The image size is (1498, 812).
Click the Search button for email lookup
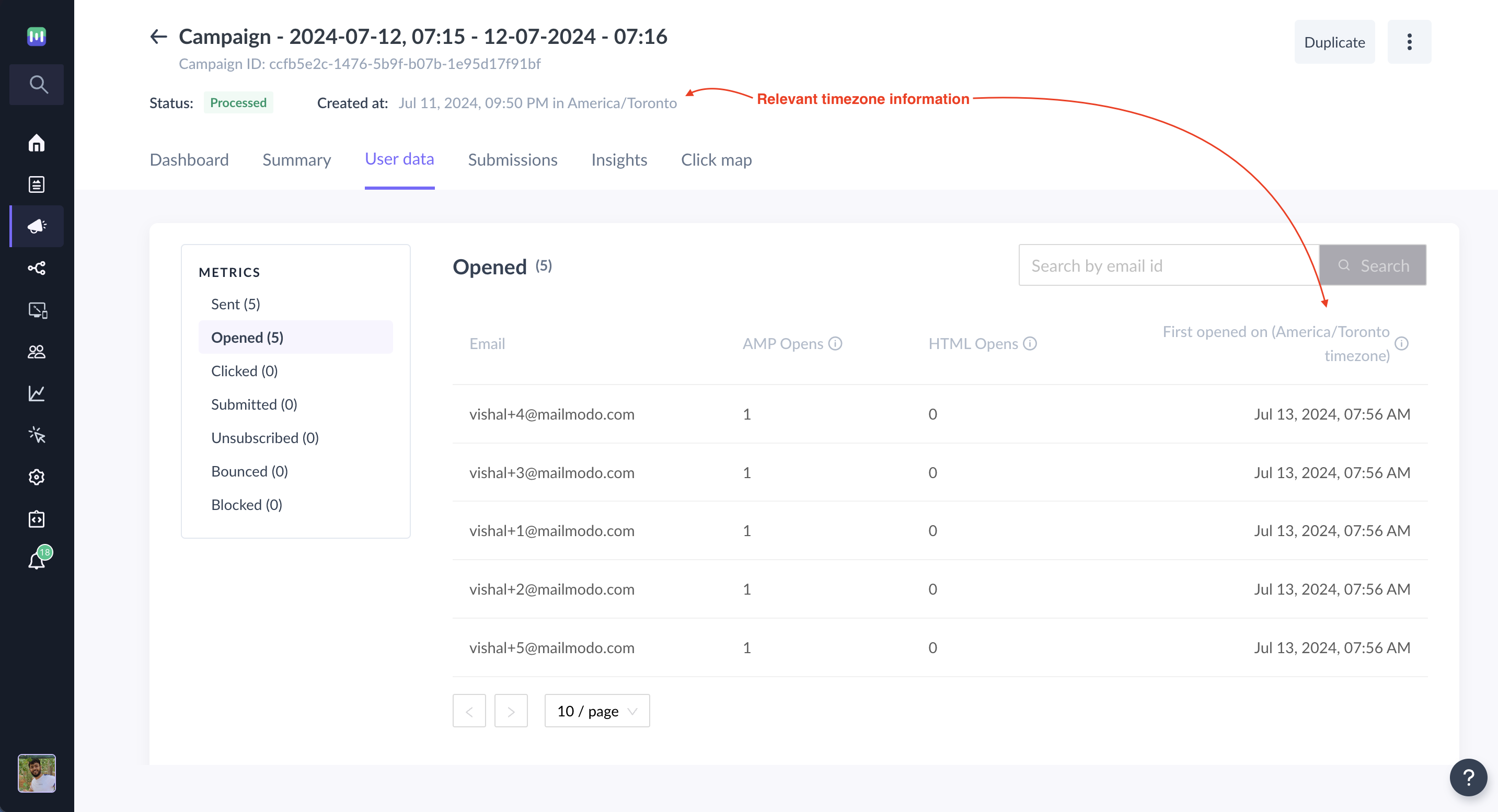[x=1373, y=264]
